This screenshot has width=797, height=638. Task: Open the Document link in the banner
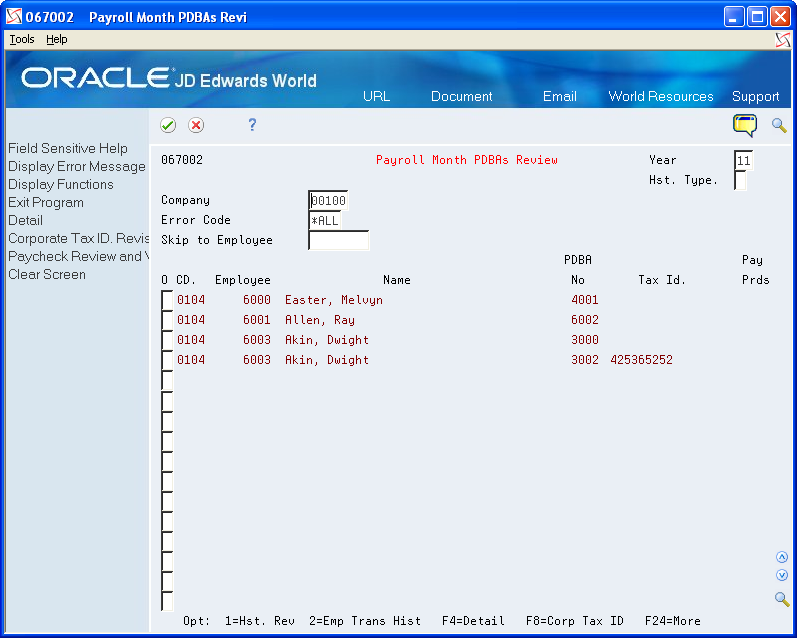coord(462,96)
